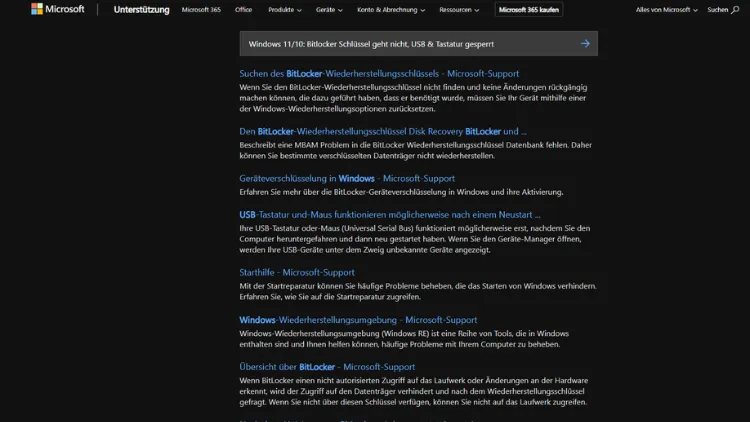
Task: Click description starting 'Wenn BitLocker einen nicht autorisierten'
Action: click(414, 391)
